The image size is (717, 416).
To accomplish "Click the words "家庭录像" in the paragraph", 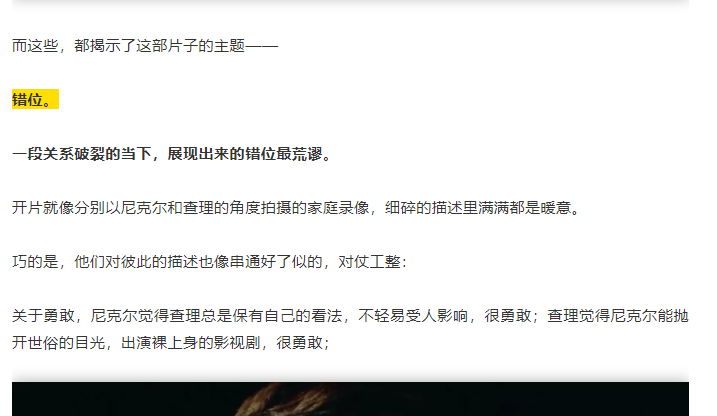I will (338, 208).
